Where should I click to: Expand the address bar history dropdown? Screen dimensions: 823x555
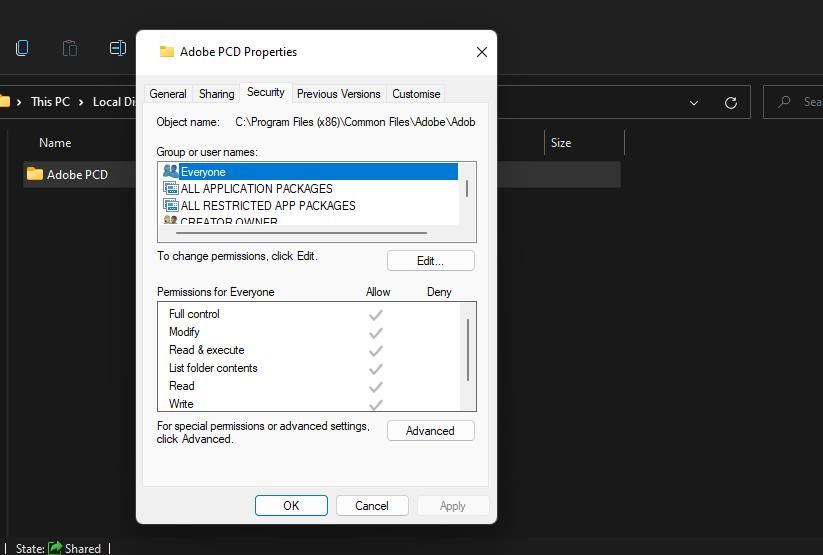pyautogui.click(x=694, y=102)
